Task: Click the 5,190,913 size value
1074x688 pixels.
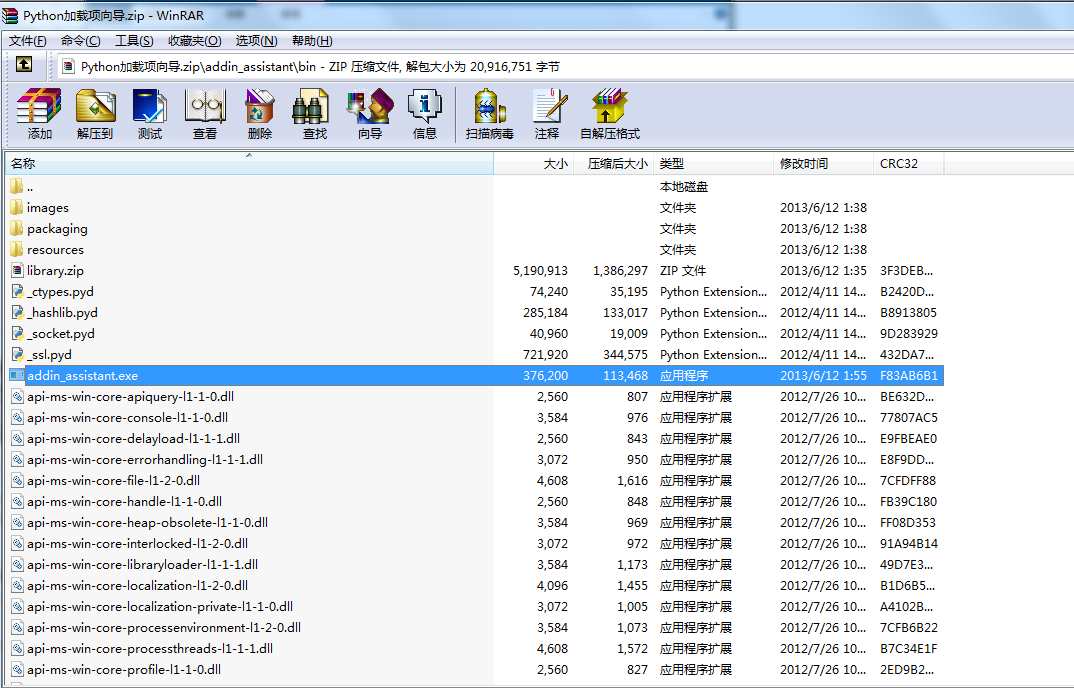Action: [540, 271]
